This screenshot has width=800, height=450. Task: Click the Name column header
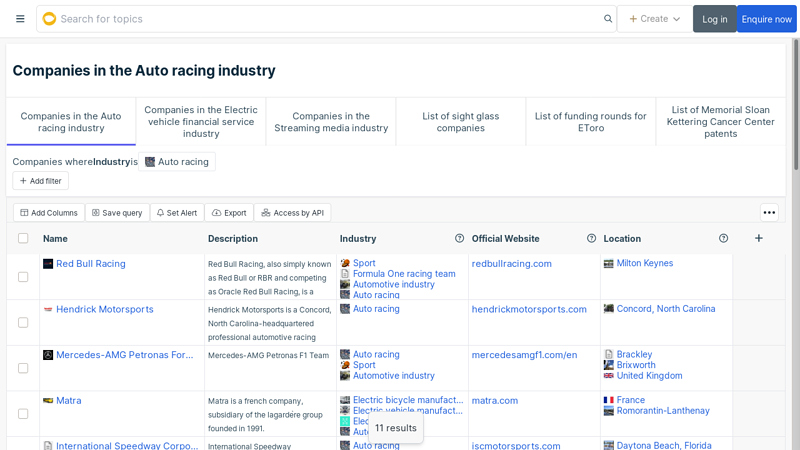tap(55, 238)
